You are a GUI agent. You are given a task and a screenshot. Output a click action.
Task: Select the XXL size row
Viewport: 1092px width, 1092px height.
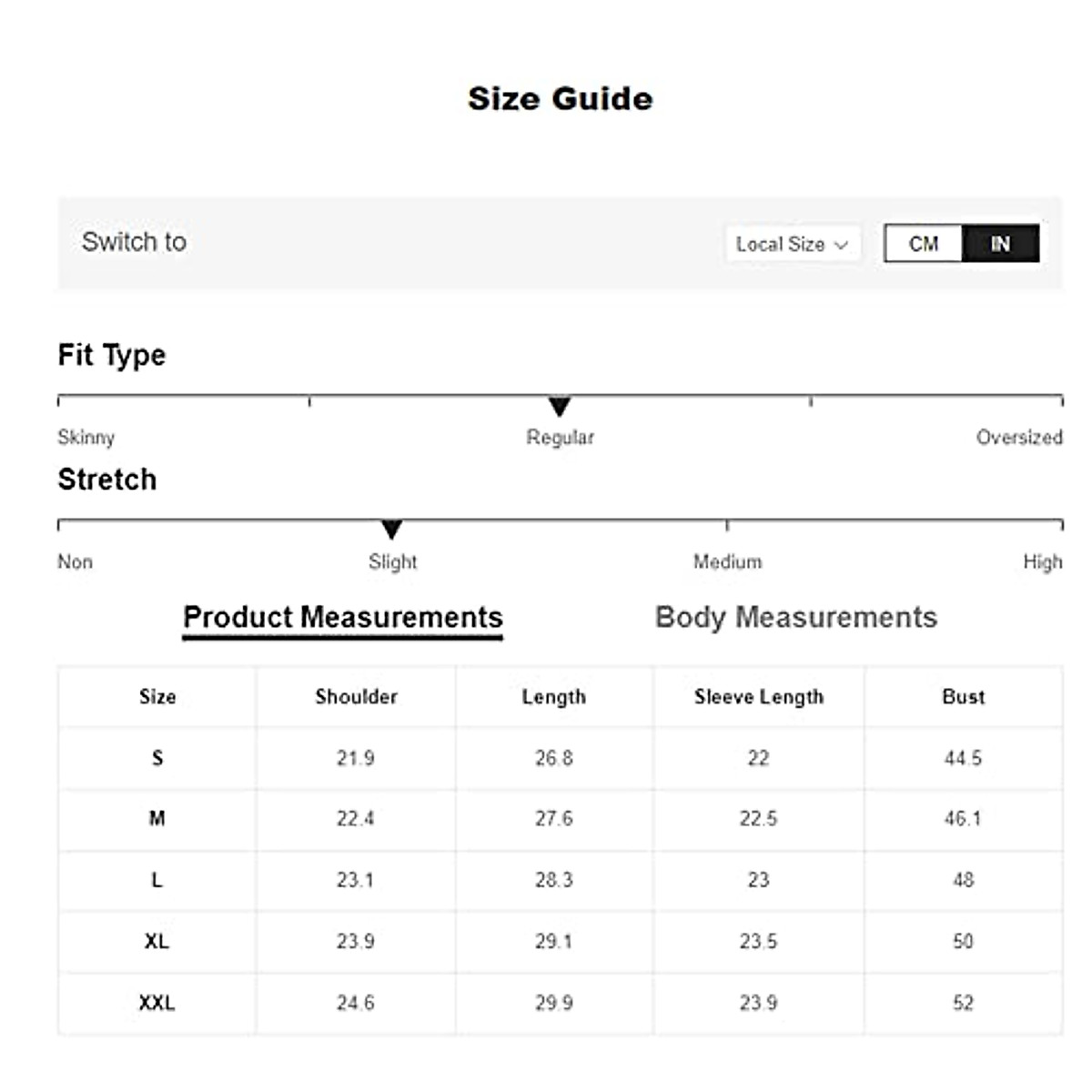pos(157,1003)
